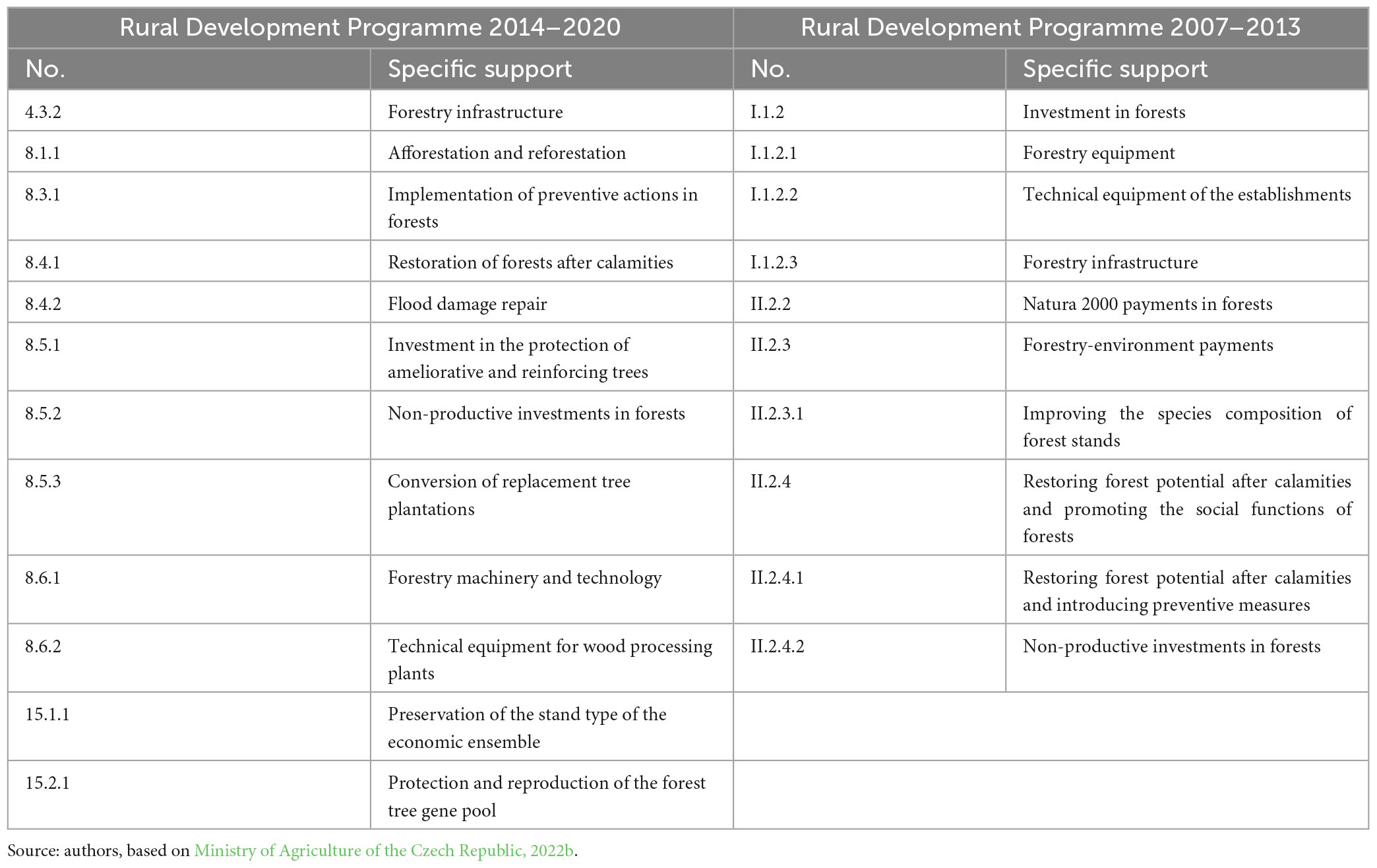Click cell number I.1.2.3
The width and height of the screenshot is (1377, 868).
[x=870, y=261]
